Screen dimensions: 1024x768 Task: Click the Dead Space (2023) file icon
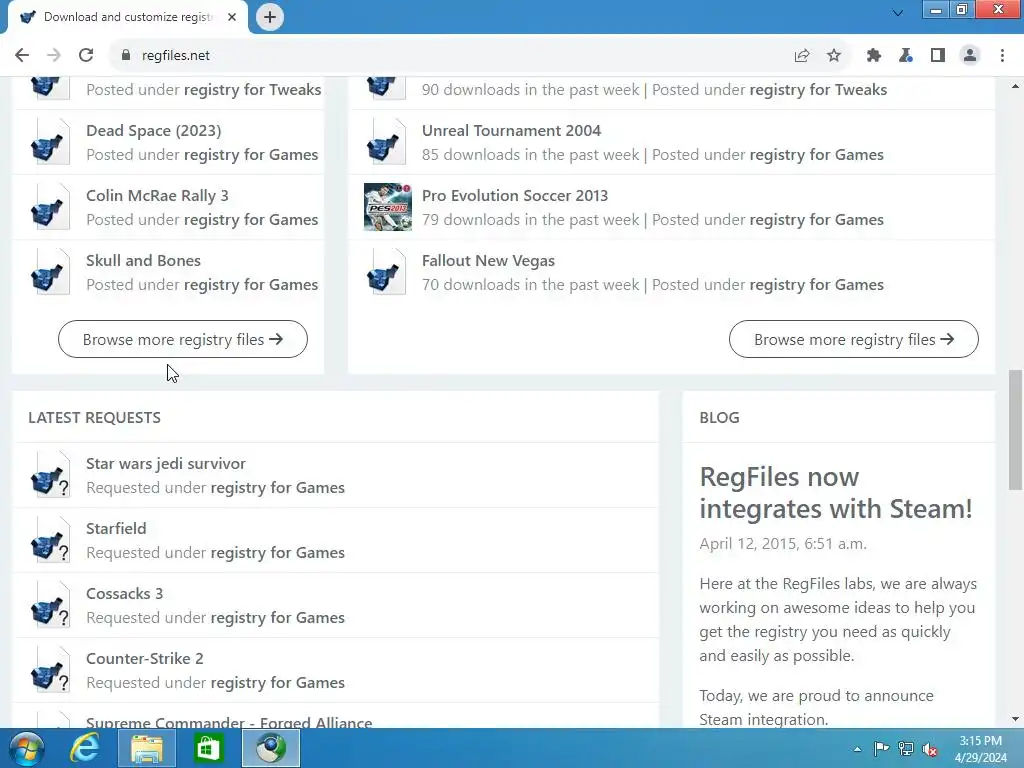point(50,142)
